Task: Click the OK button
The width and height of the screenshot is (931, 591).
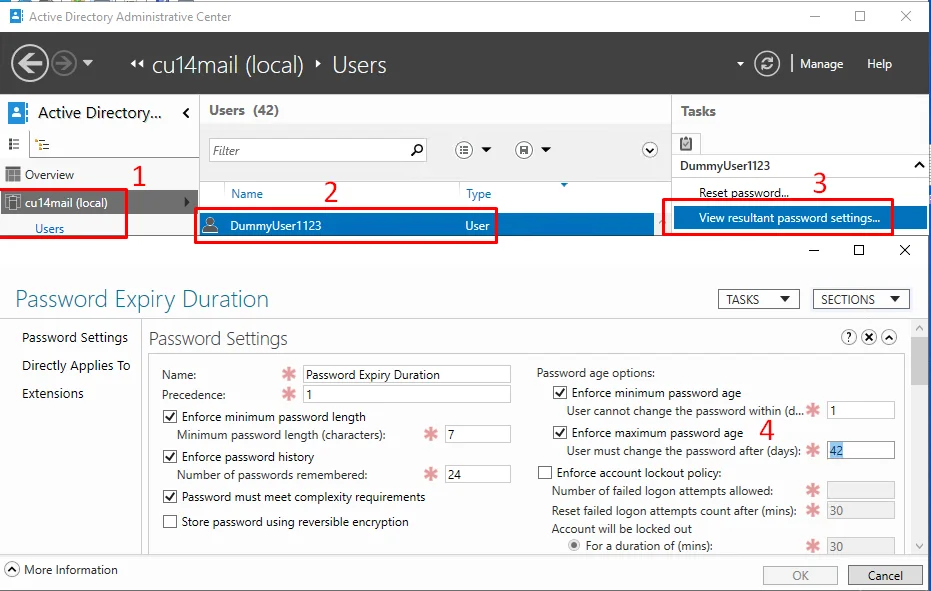Action: click(x=800, y=575)
